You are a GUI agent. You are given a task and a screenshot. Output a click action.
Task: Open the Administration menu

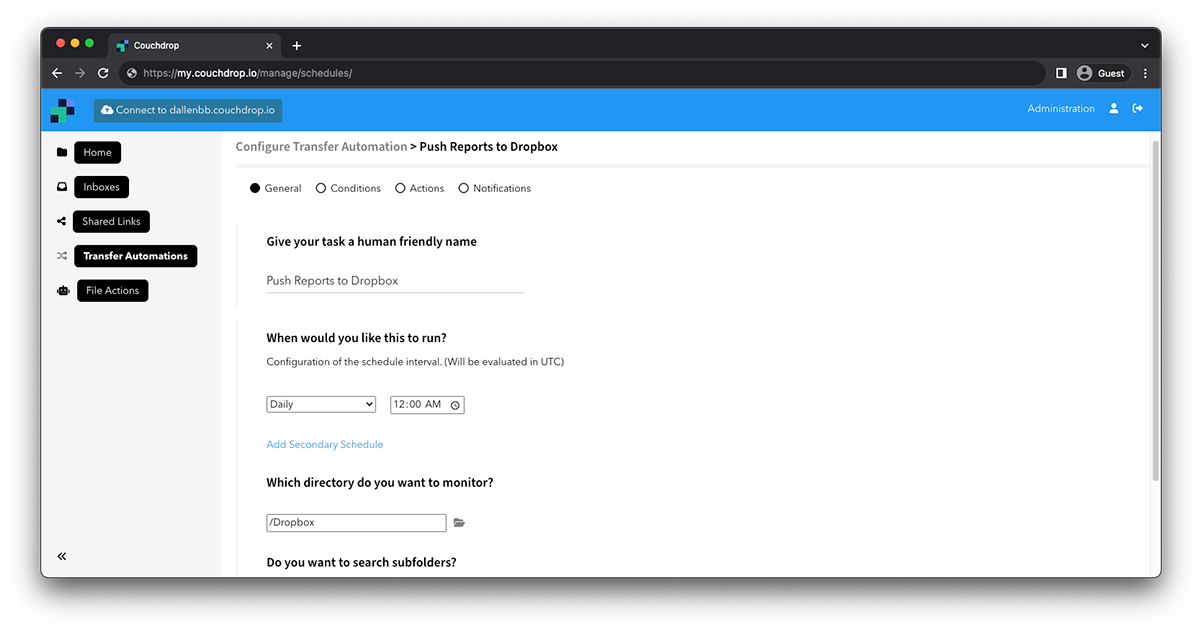(1060, 108)
